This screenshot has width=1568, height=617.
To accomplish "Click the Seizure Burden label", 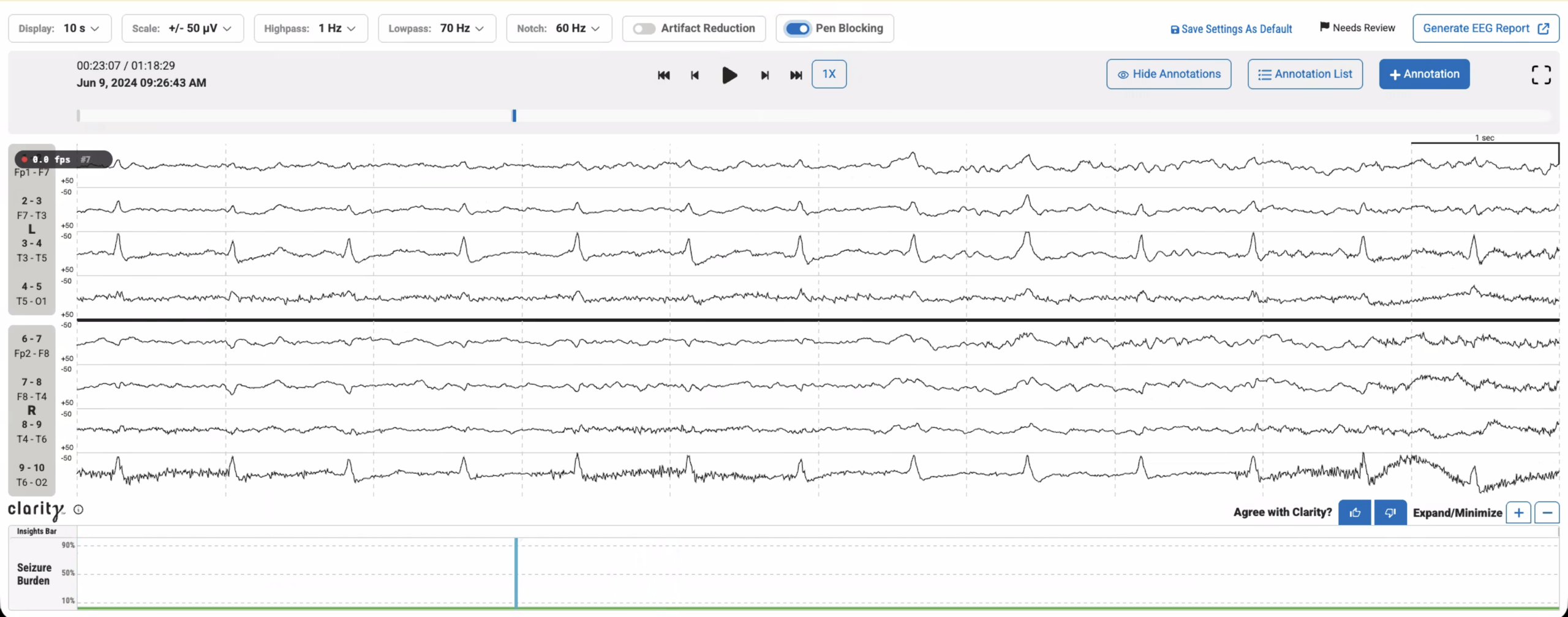I will [34, 574].
